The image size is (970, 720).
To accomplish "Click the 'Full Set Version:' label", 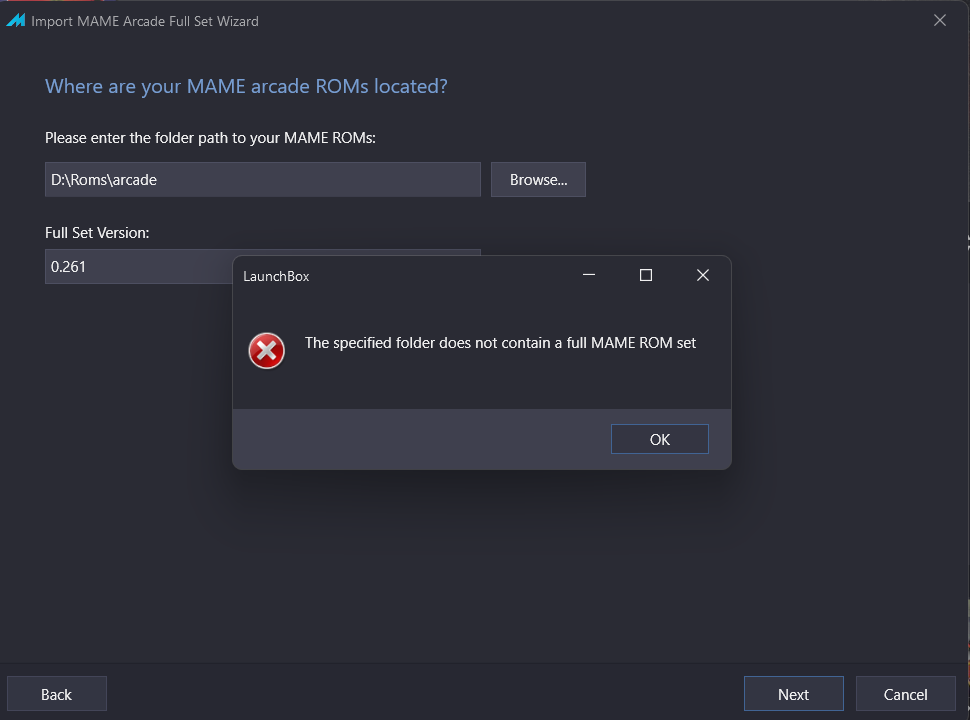I will pyautogui.click(x=97, y=233).
